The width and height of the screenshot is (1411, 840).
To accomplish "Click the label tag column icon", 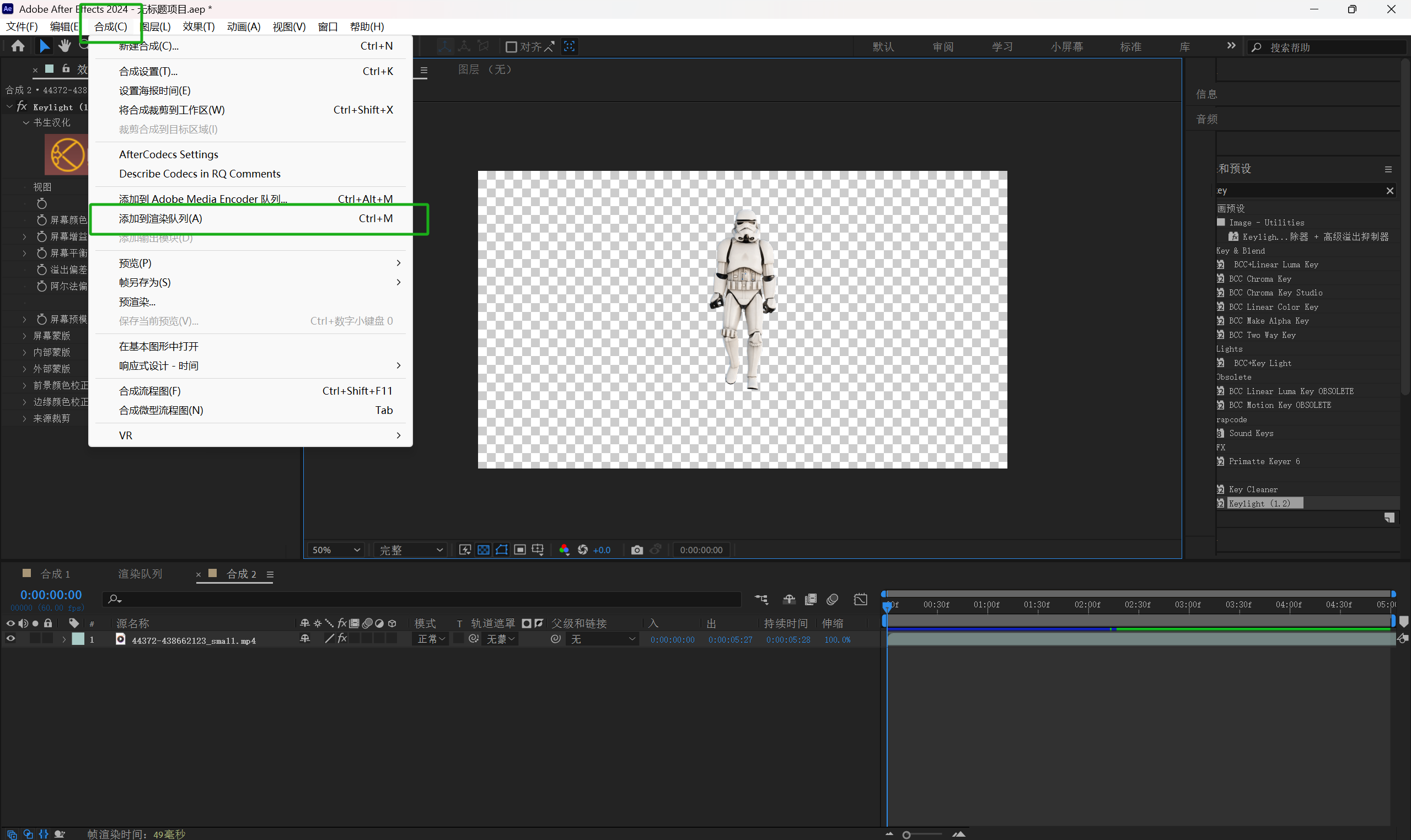I will (74, 623).
